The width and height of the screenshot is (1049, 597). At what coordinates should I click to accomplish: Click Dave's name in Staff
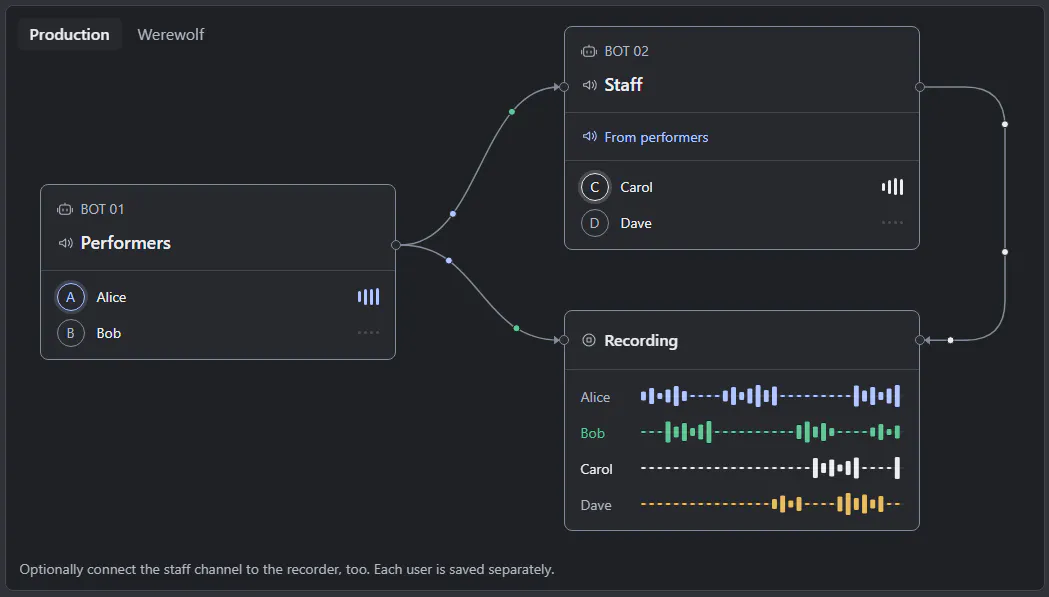636,224
